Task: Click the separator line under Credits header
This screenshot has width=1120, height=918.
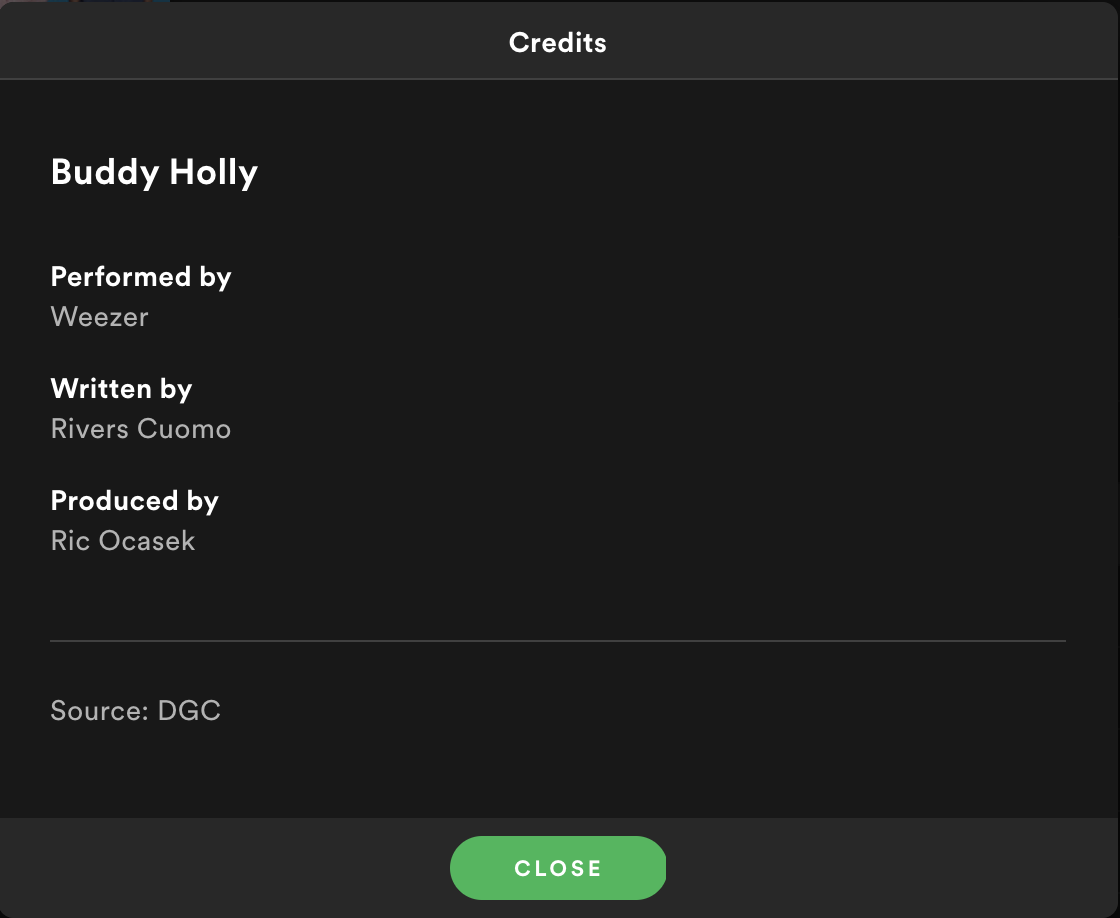Action: (x=558, y=79)
